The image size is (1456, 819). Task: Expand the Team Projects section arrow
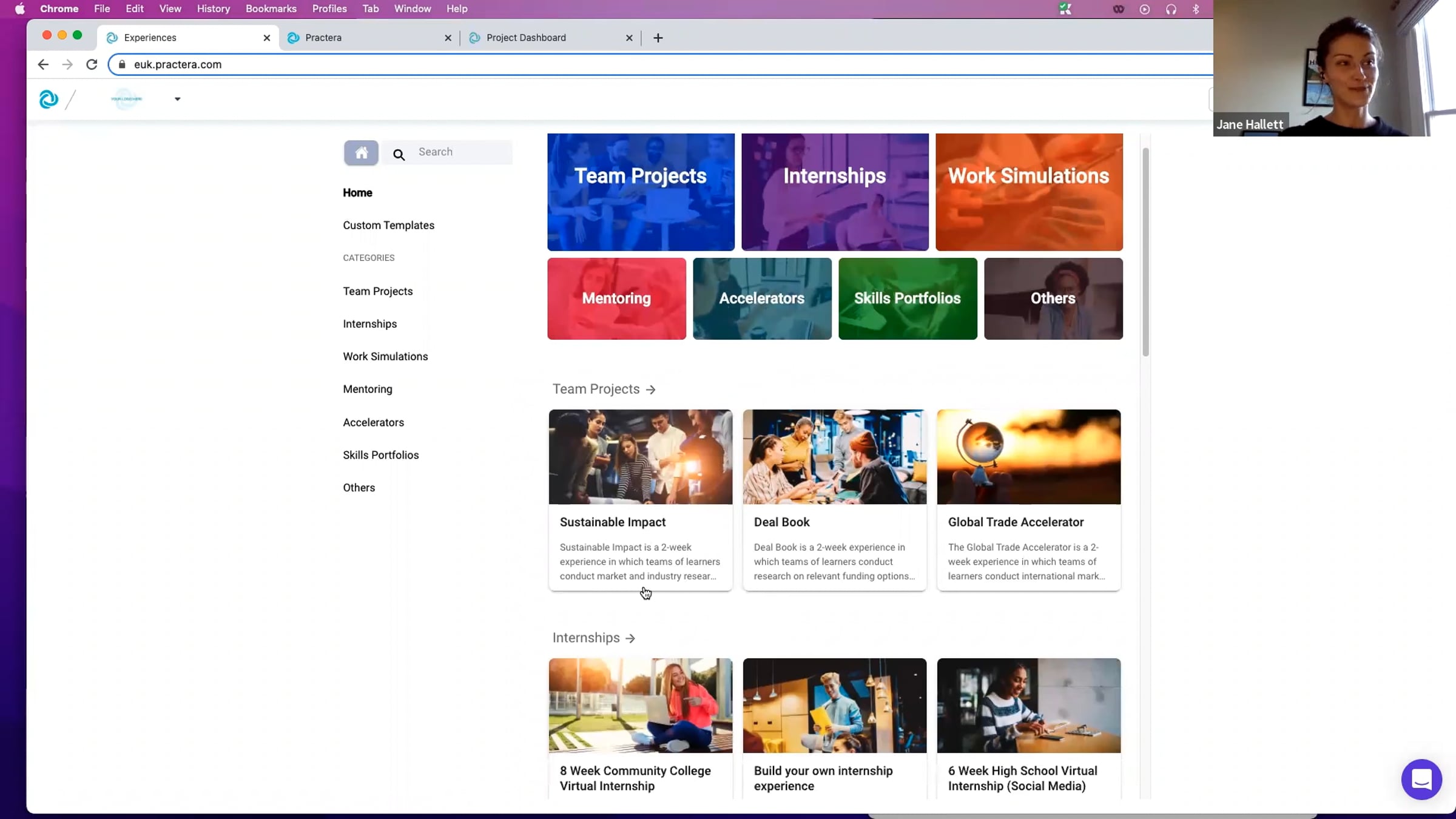pos(651,389)
